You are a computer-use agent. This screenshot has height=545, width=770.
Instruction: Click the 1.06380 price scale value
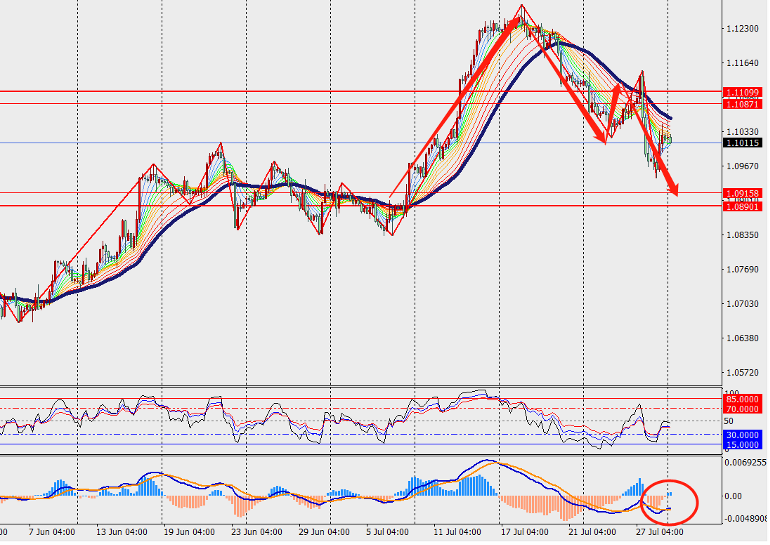742,338
